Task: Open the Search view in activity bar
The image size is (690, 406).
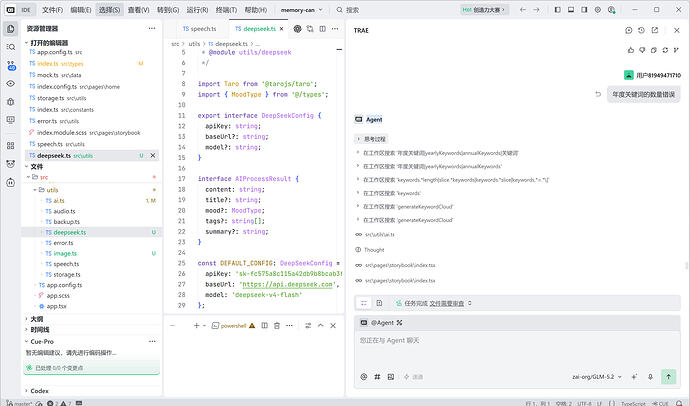Action: [11, 47]
